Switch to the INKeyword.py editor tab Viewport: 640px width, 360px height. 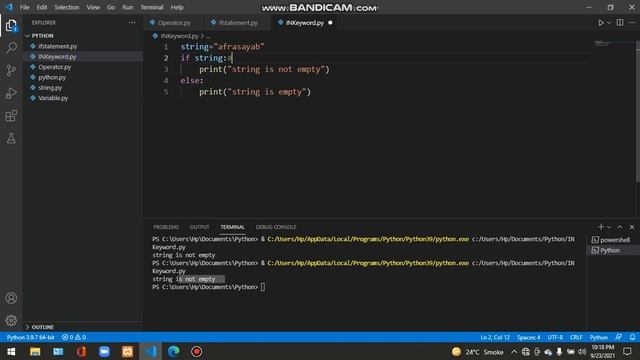pos(304,23)
